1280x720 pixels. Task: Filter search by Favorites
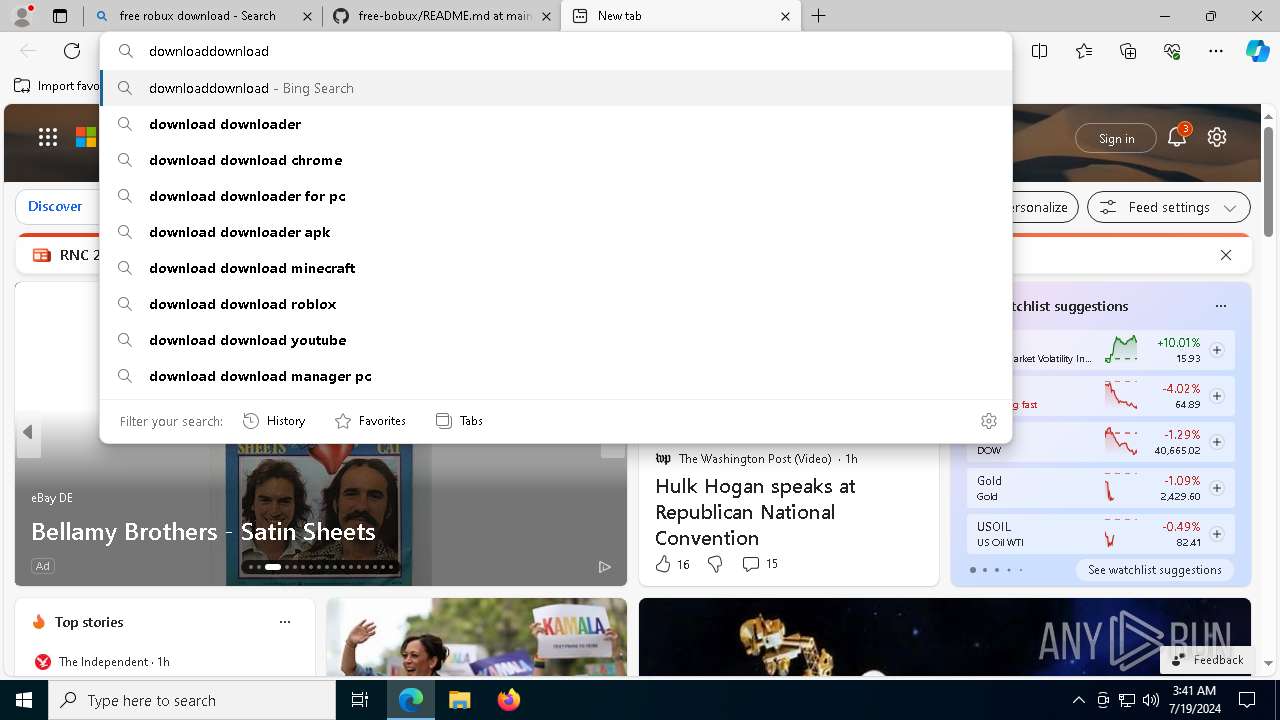(370, 421)
